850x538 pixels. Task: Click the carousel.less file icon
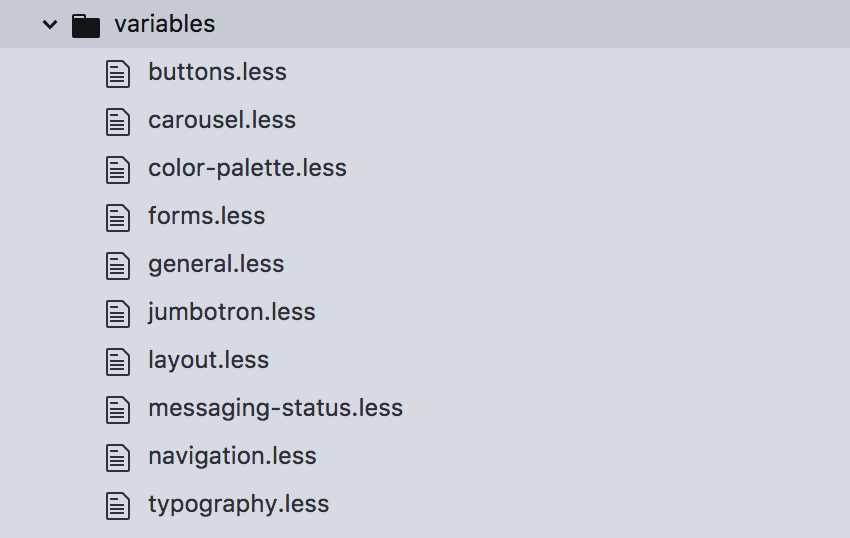click(118, 121)
